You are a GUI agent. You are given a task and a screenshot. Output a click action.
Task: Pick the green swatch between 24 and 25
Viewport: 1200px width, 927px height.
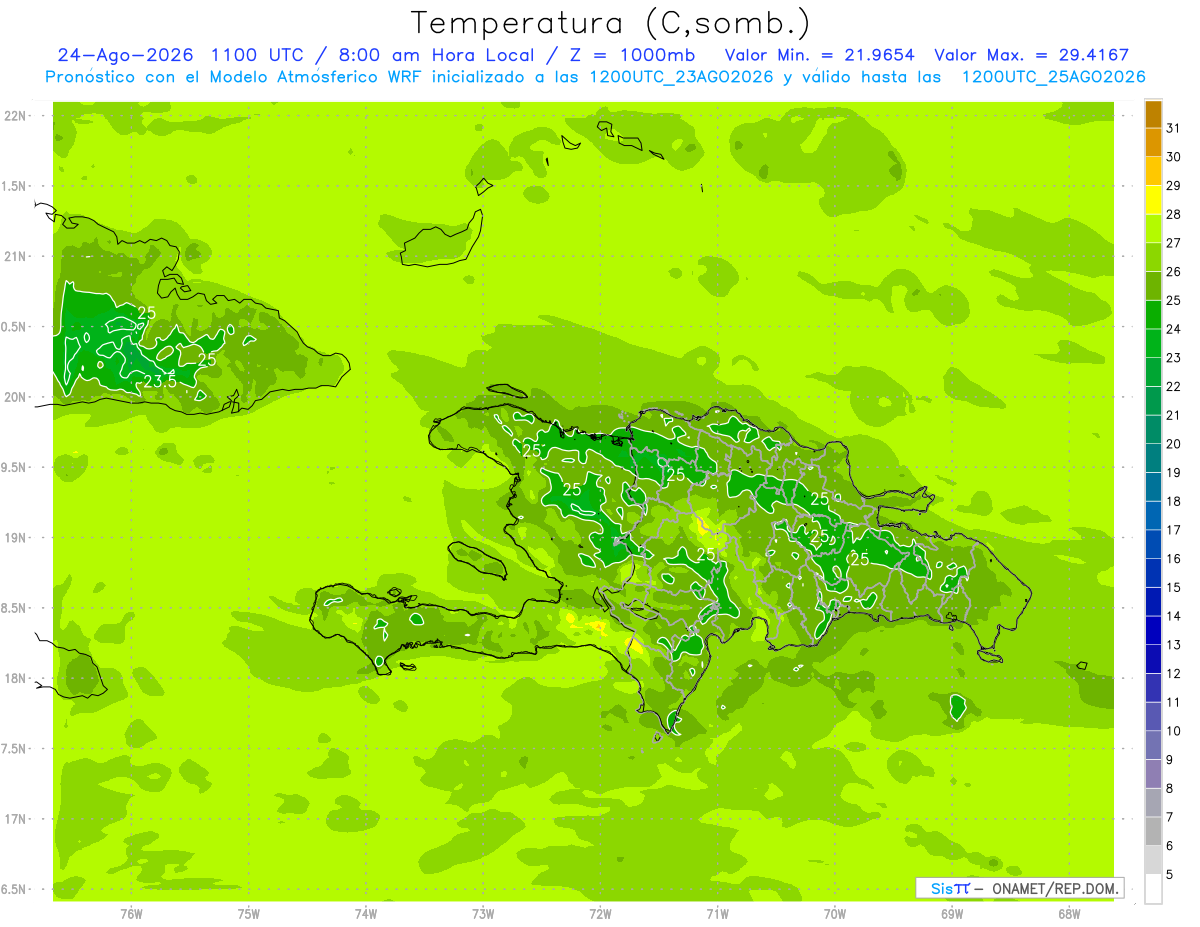[x=1153, y=314]
